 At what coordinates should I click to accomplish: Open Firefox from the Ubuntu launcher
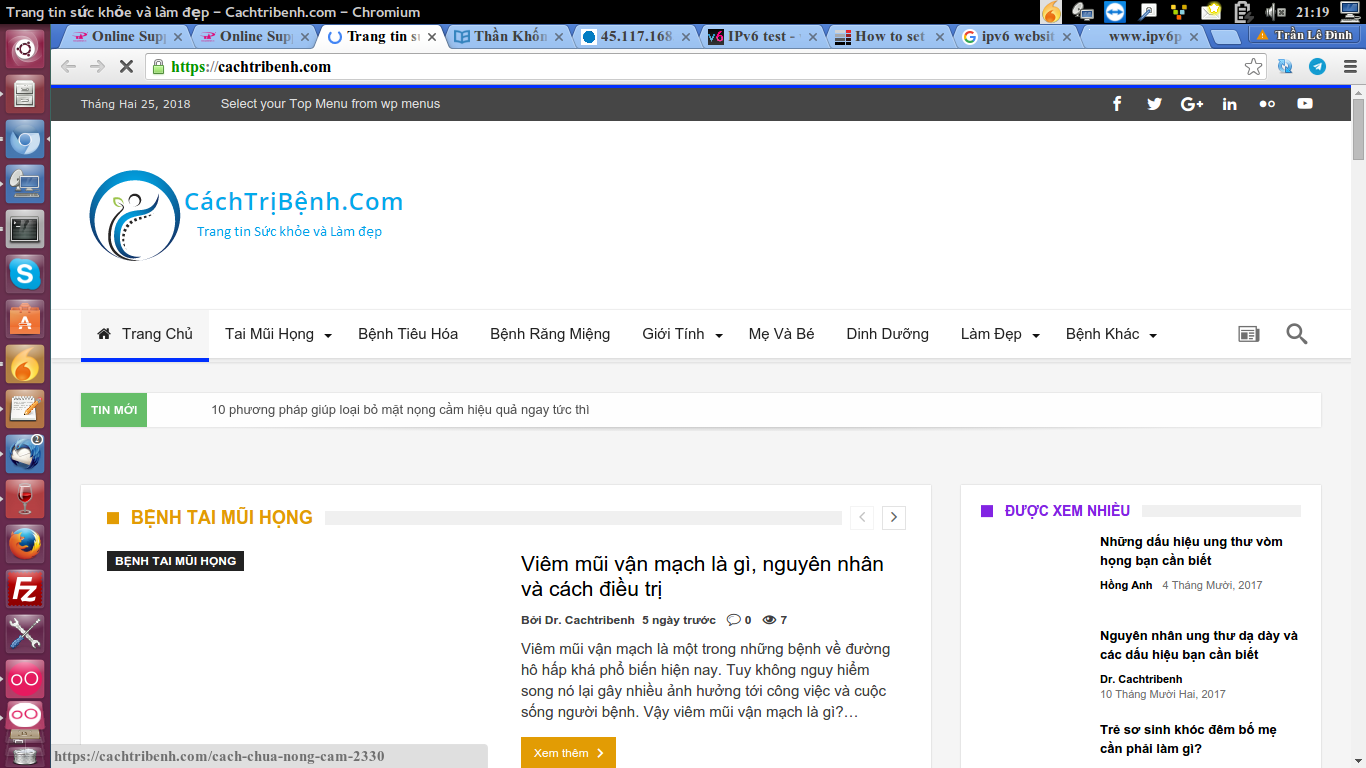[x=25, y=544]
